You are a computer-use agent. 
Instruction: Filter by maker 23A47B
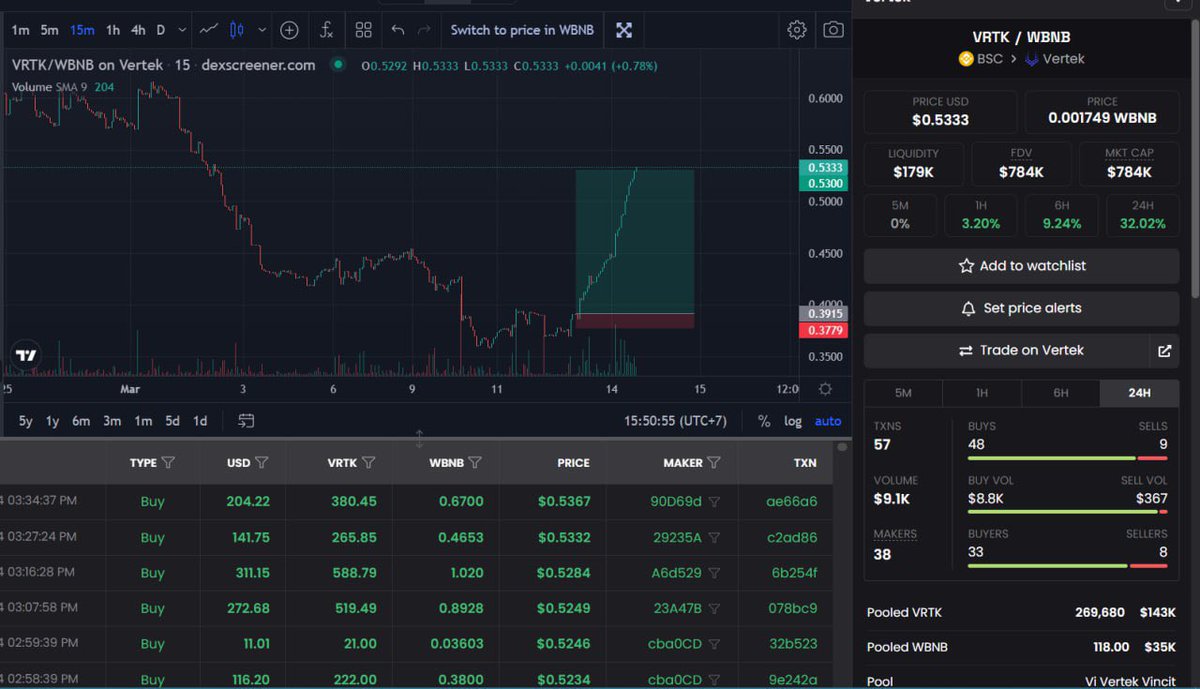(714, 608)
